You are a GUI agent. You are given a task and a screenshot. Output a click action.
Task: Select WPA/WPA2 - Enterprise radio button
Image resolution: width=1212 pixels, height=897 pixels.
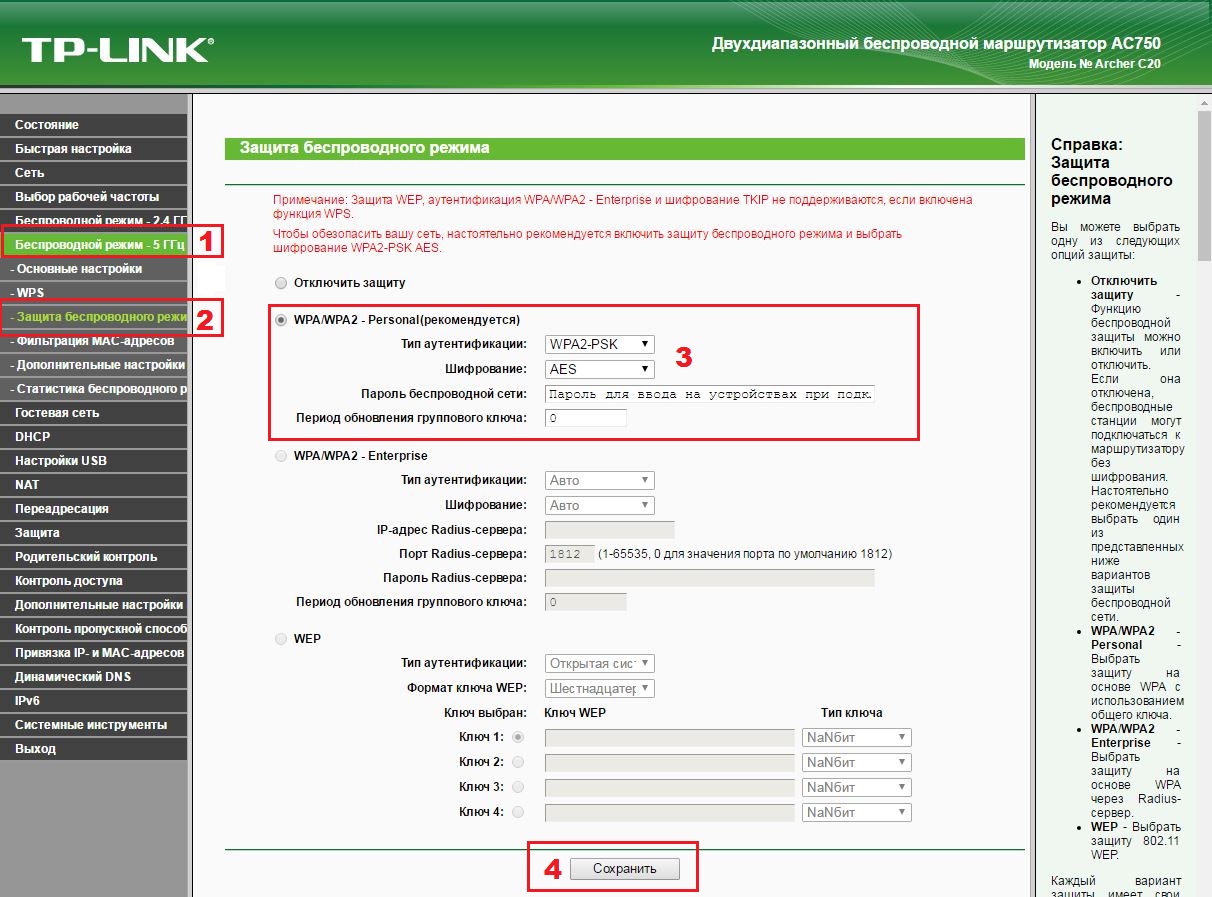click(x=281, y=456)
